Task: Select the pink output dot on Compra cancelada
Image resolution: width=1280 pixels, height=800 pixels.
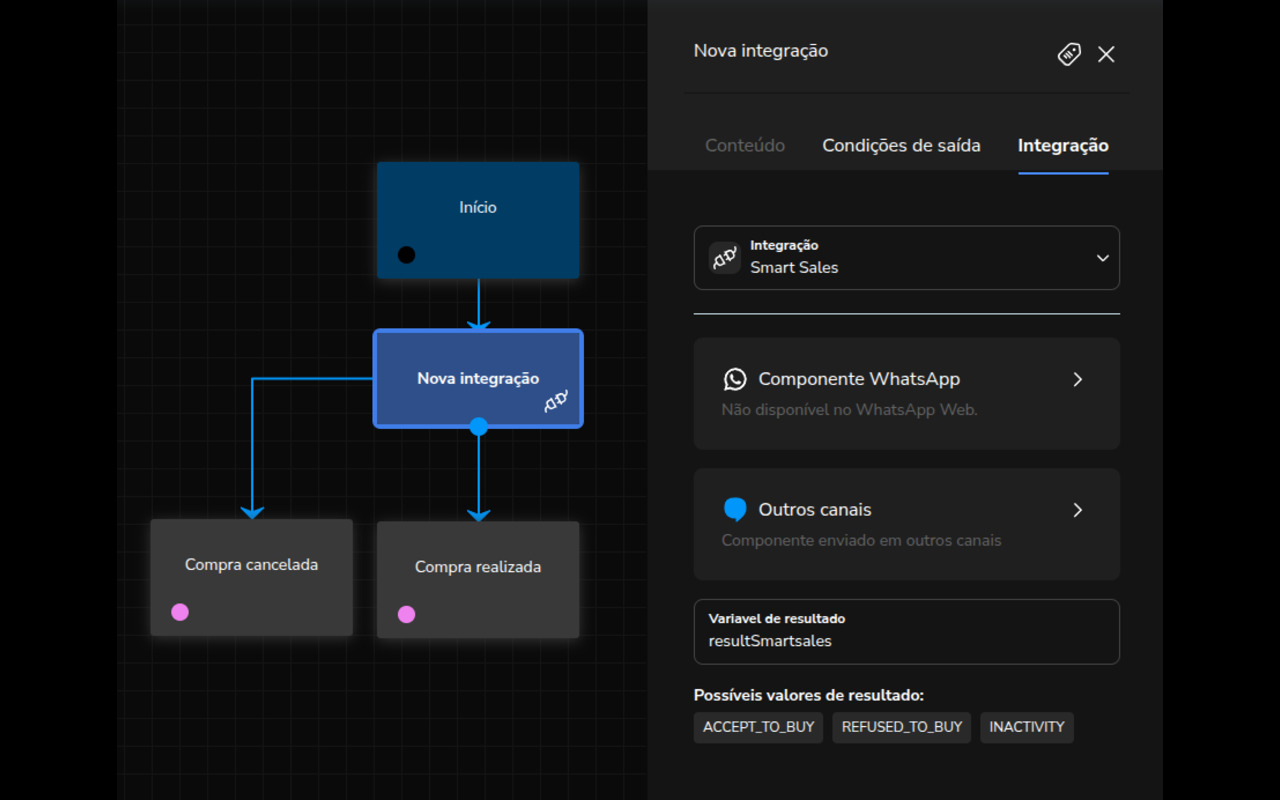Action: point(180,612)
